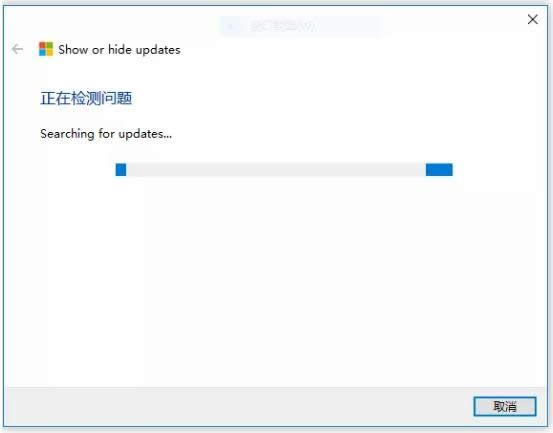
Task: Click the empty white area below the progress bar
Action: click(x=275, y=282)
